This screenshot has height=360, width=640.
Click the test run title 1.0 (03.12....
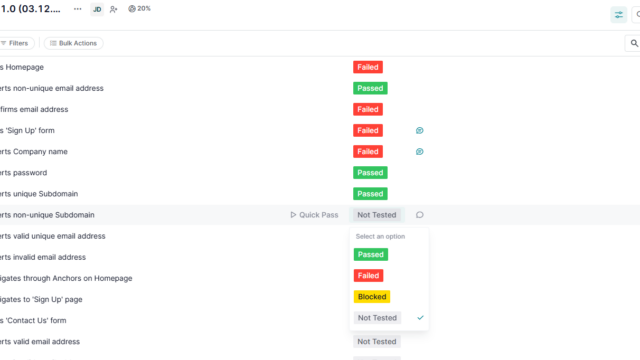[x=31, y=9]
